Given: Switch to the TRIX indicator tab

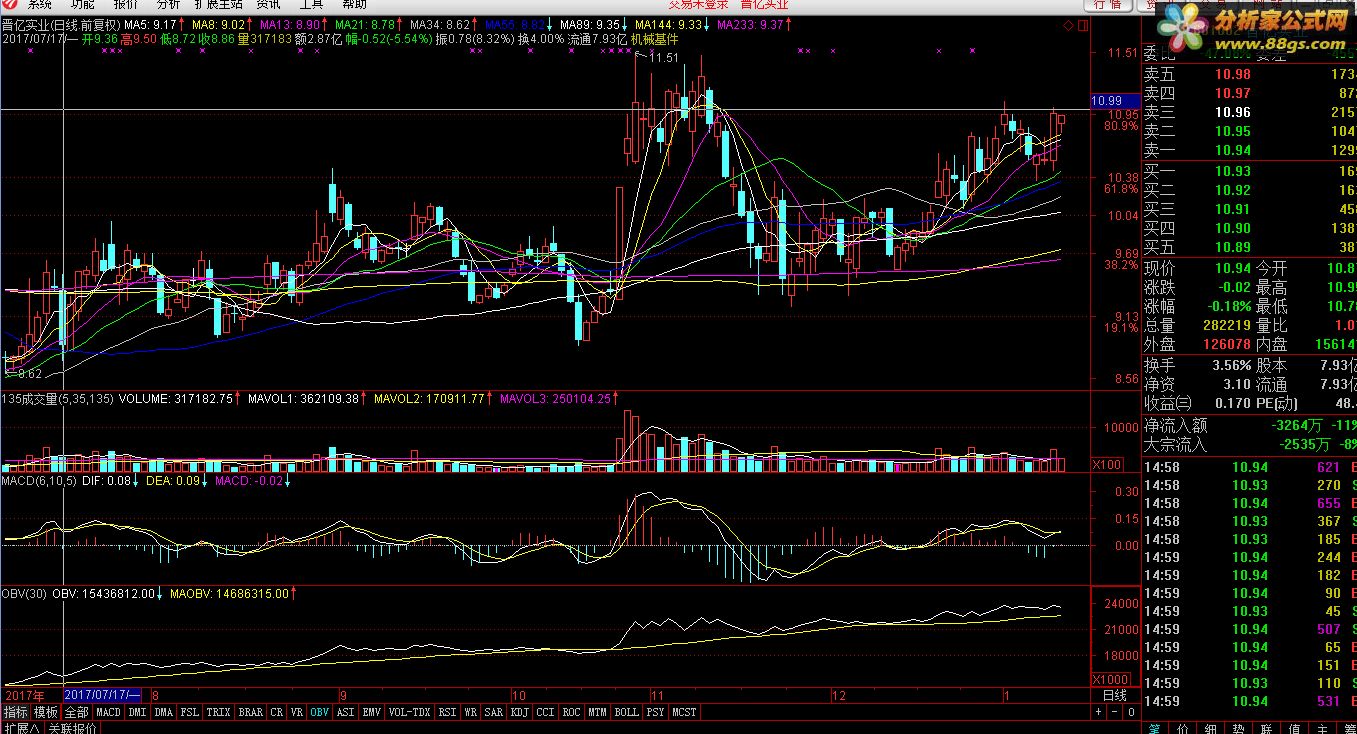Looking at the screenshot, I should pos(218,712).
